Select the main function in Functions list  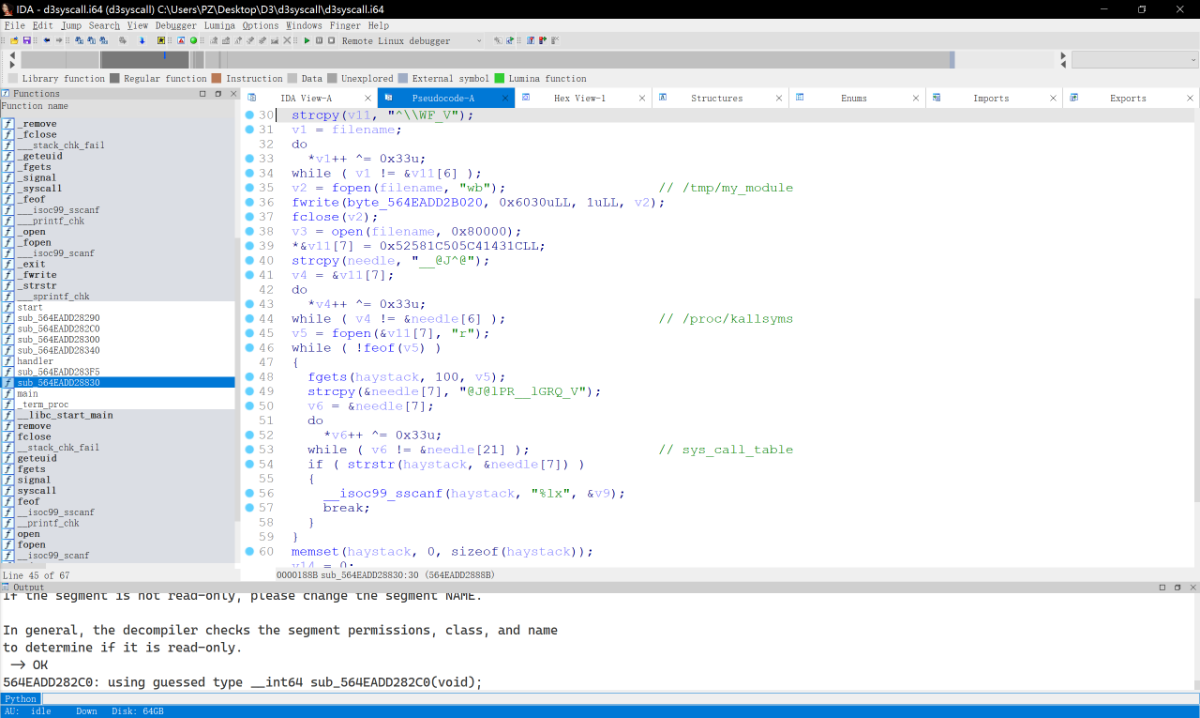click(118, 394)
